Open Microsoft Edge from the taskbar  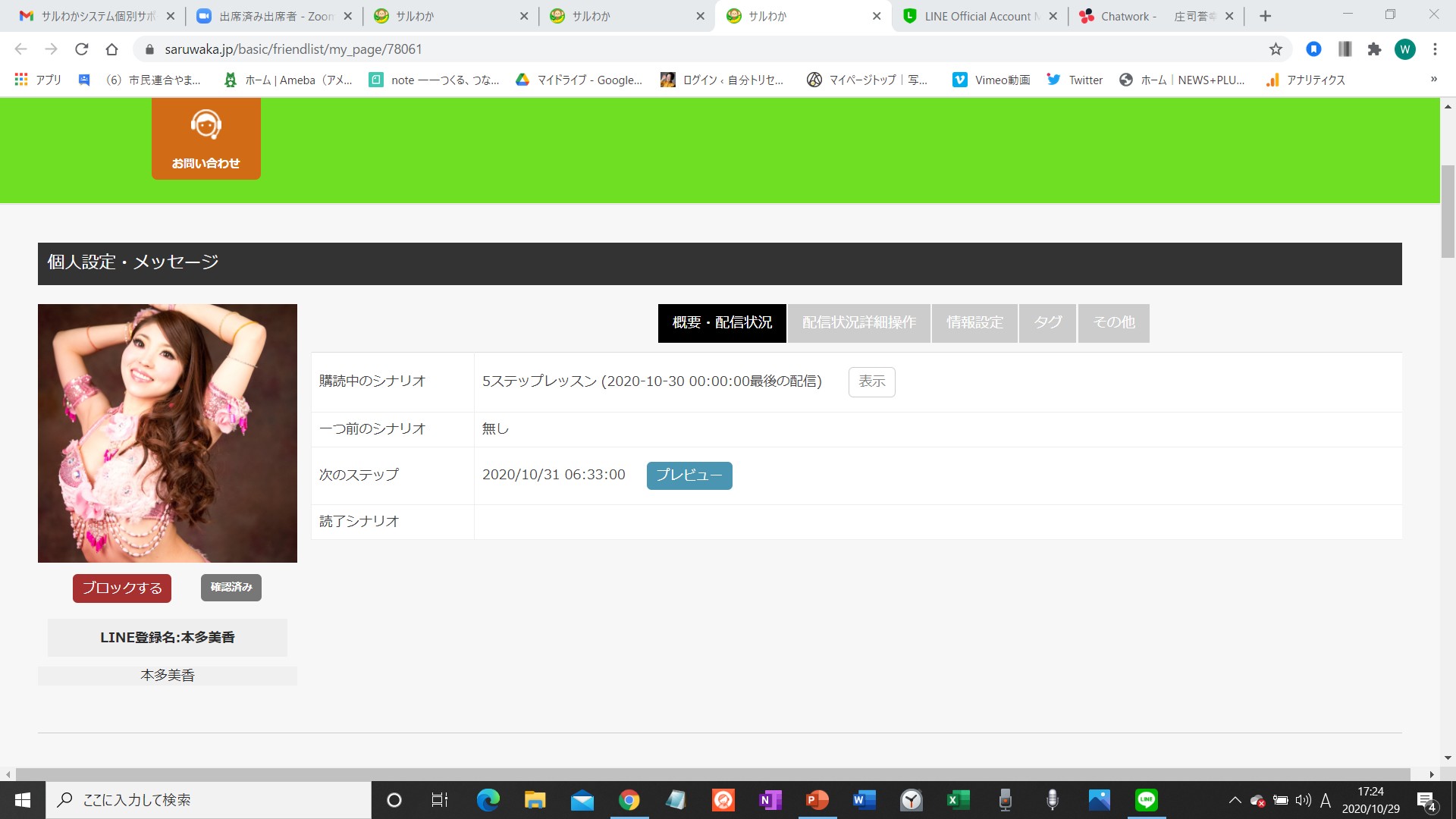pos(488,800)
